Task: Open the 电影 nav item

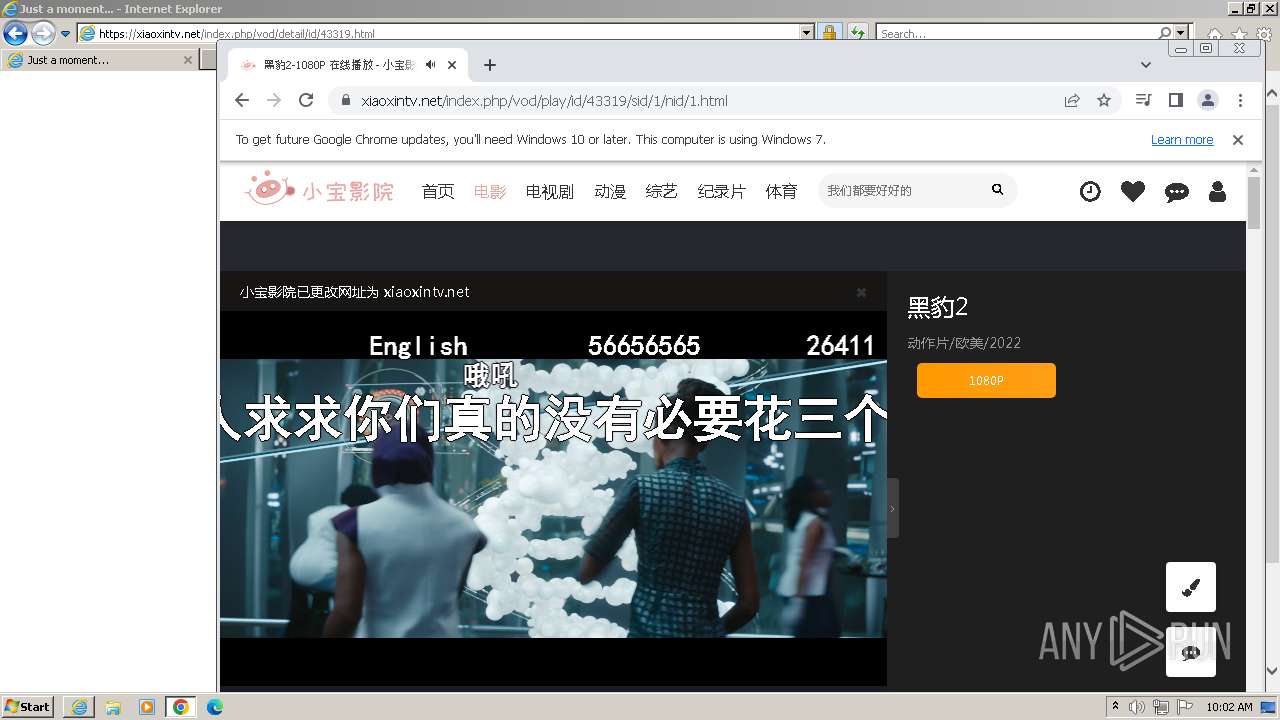Action: click(490, 191)
